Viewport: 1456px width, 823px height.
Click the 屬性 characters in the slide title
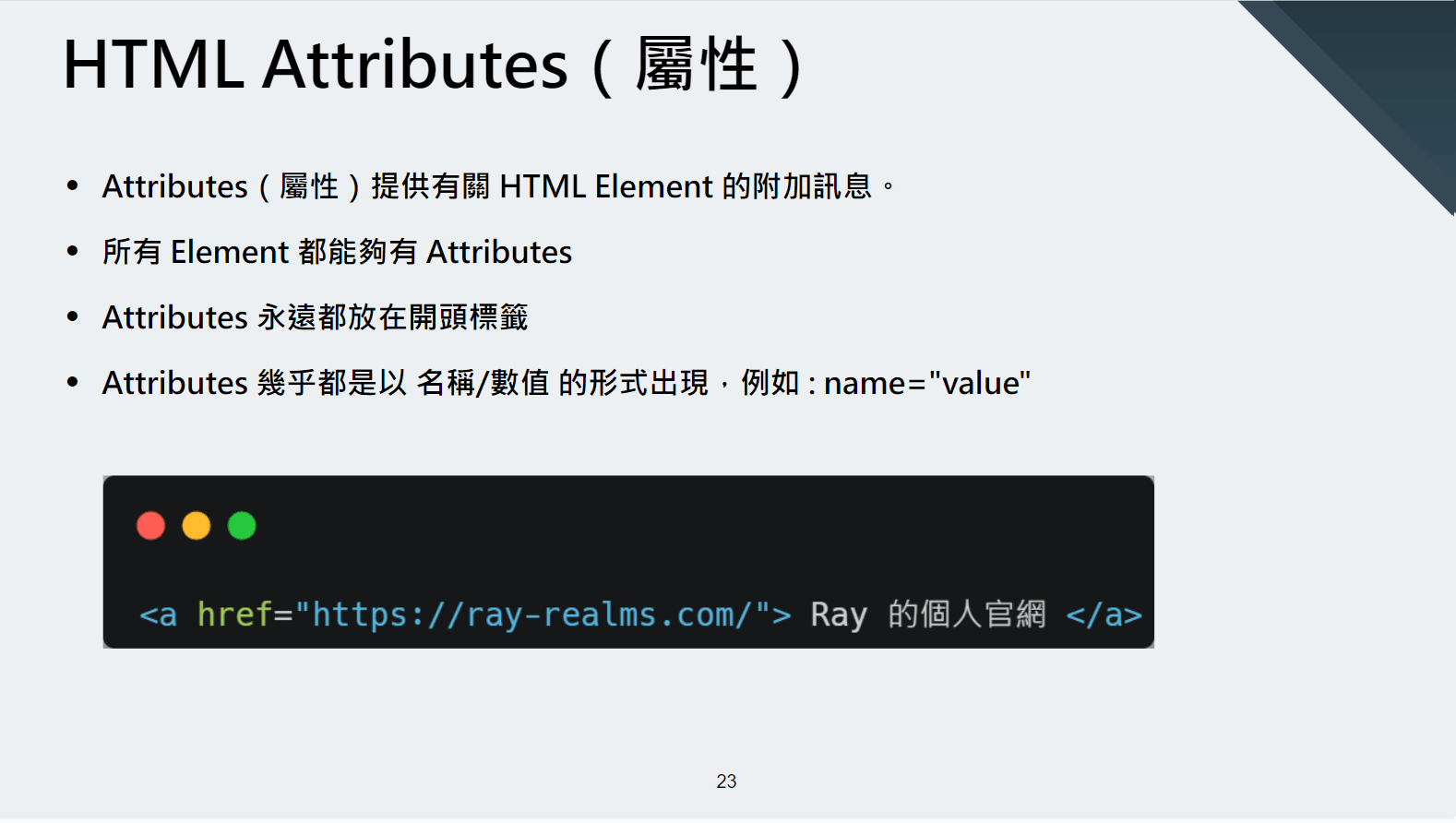[x=696, y=66]
